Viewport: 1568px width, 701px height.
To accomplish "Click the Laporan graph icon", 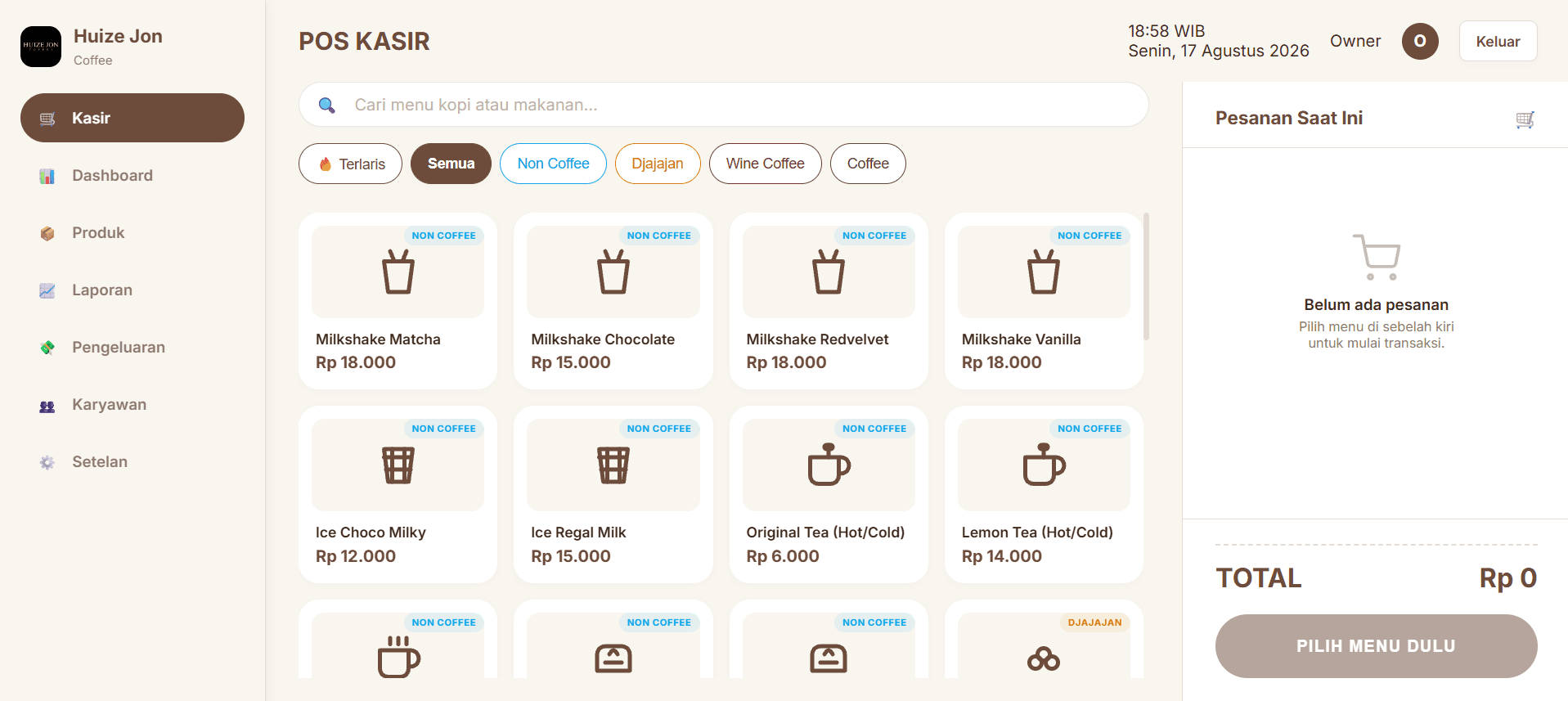I will [x=47, y=290].
